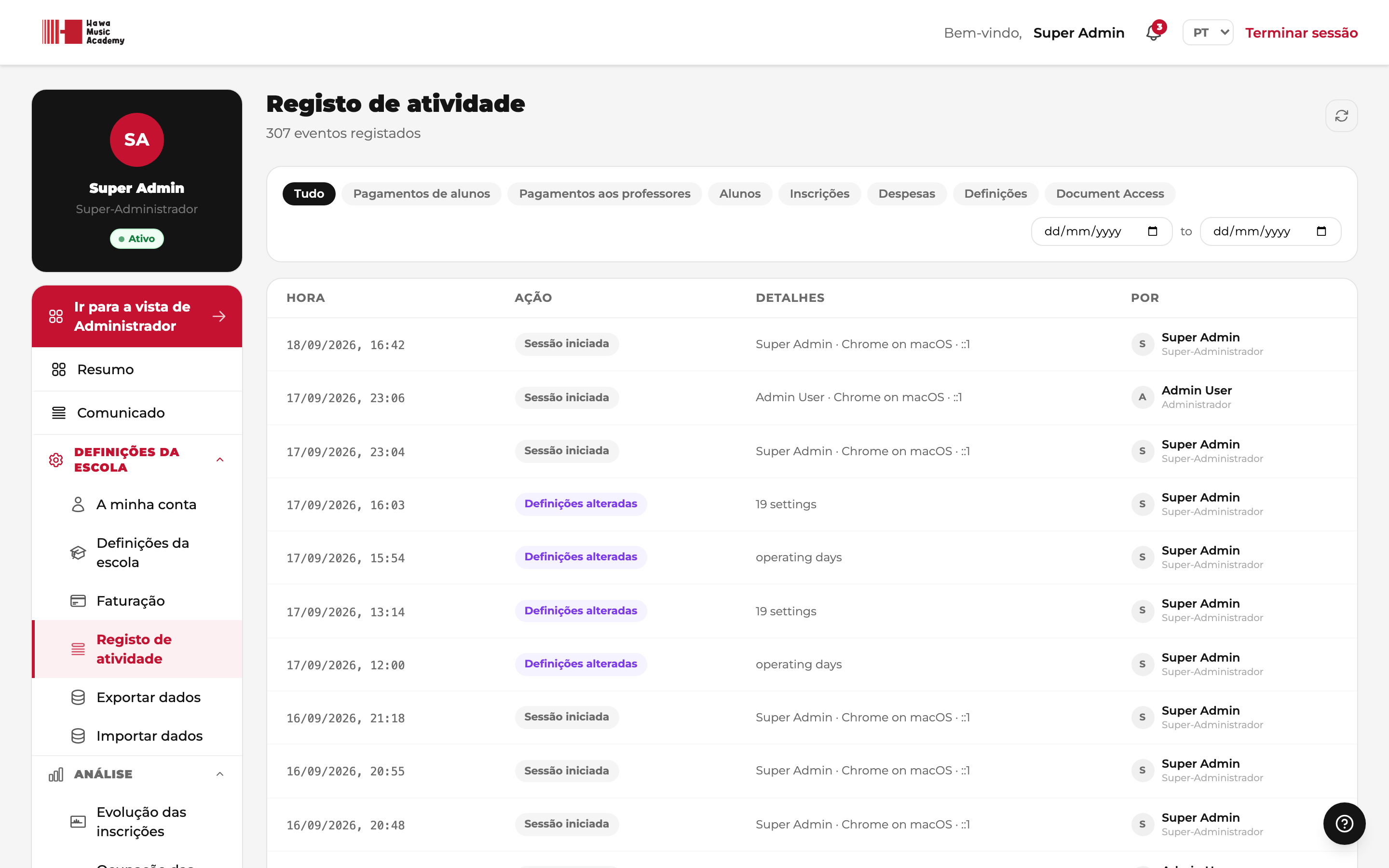Click Terminar sessão link
The height and width of the screenshot is (868, 1389).
(1301, 33)
